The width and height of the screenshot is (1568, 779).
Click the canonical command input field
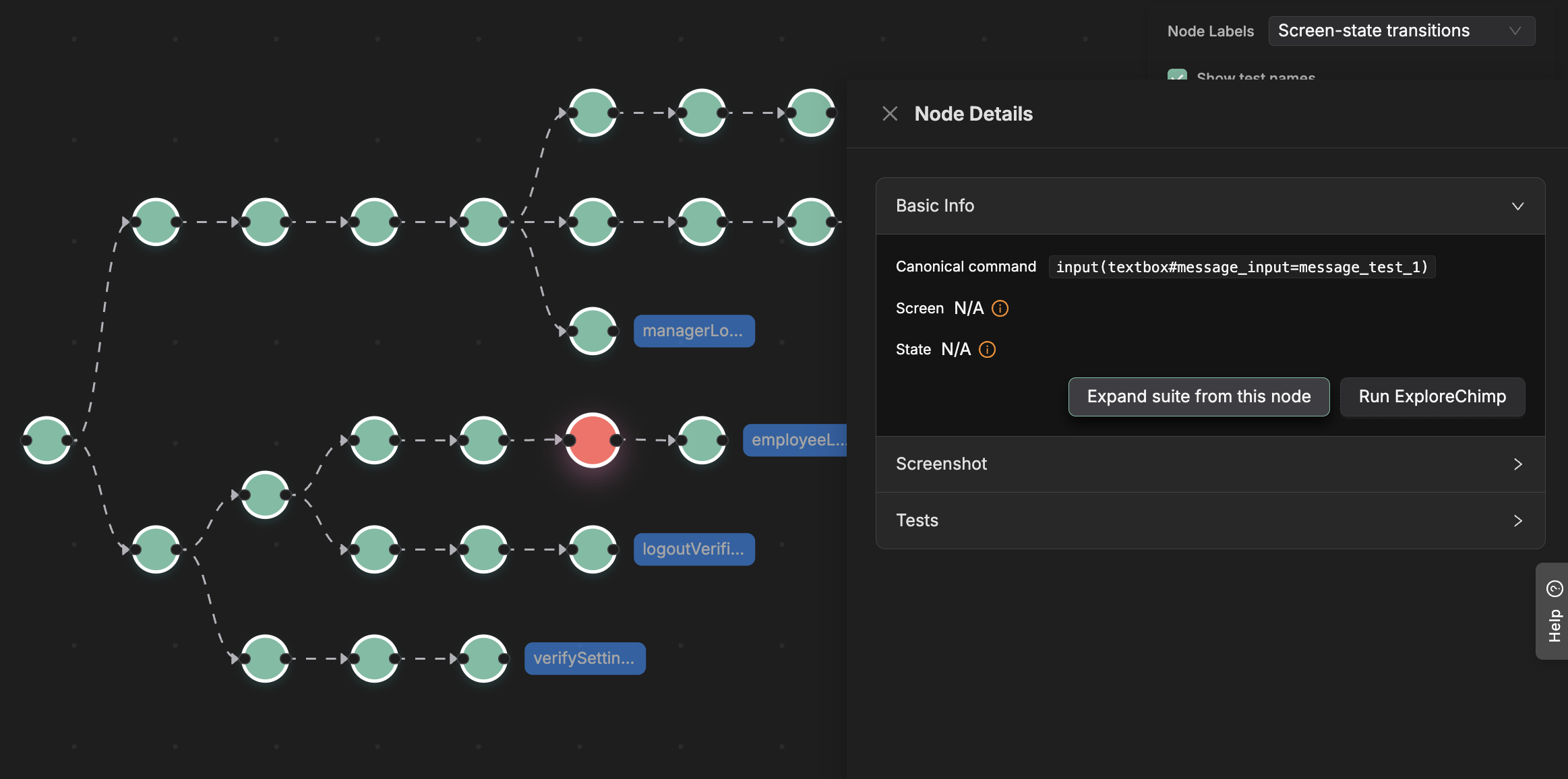click(x=1242, y=267)
